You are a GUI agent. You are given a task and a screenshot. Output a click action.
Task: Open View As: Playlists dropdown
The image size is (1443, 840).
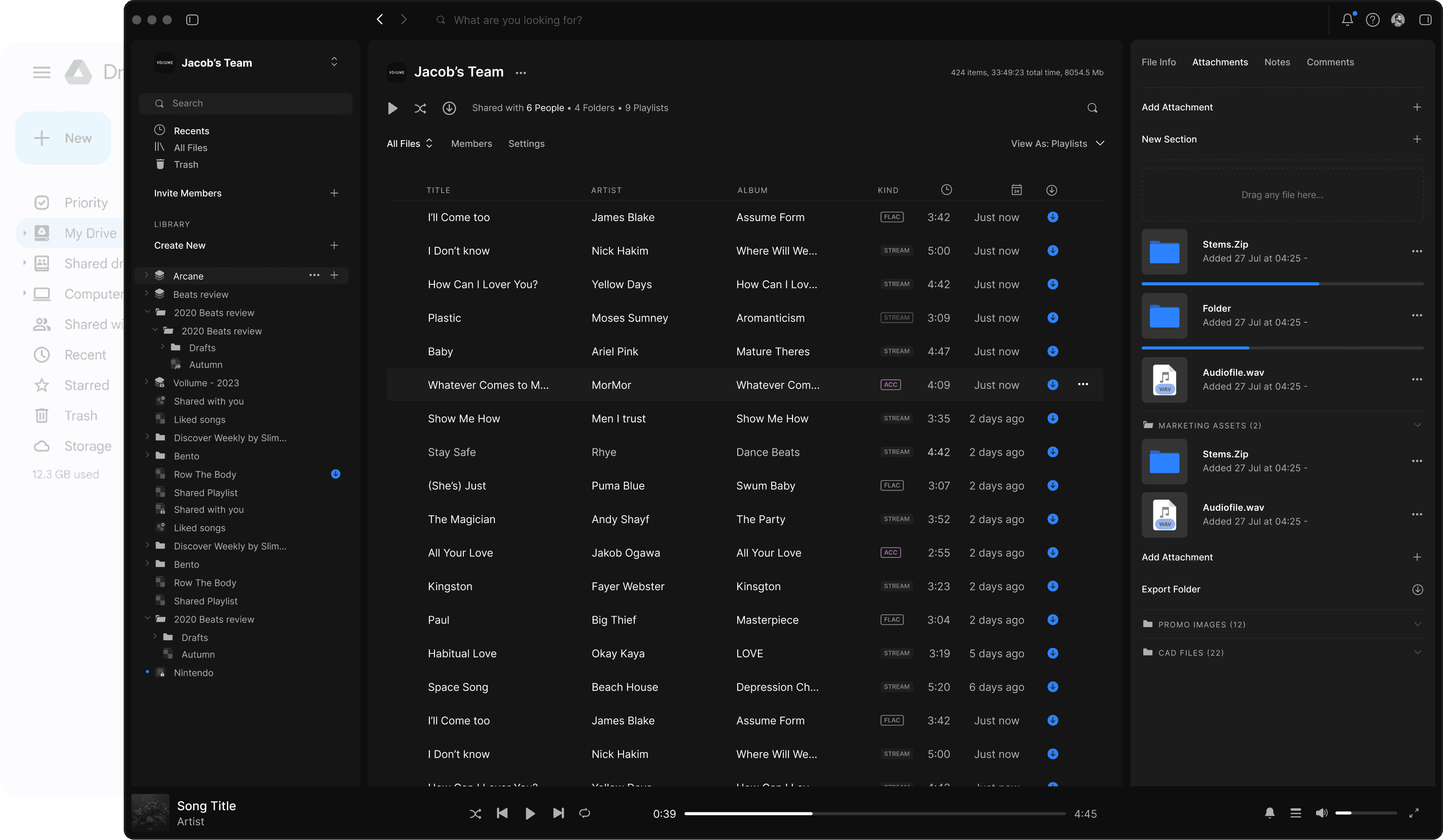tap(1057, 144)
